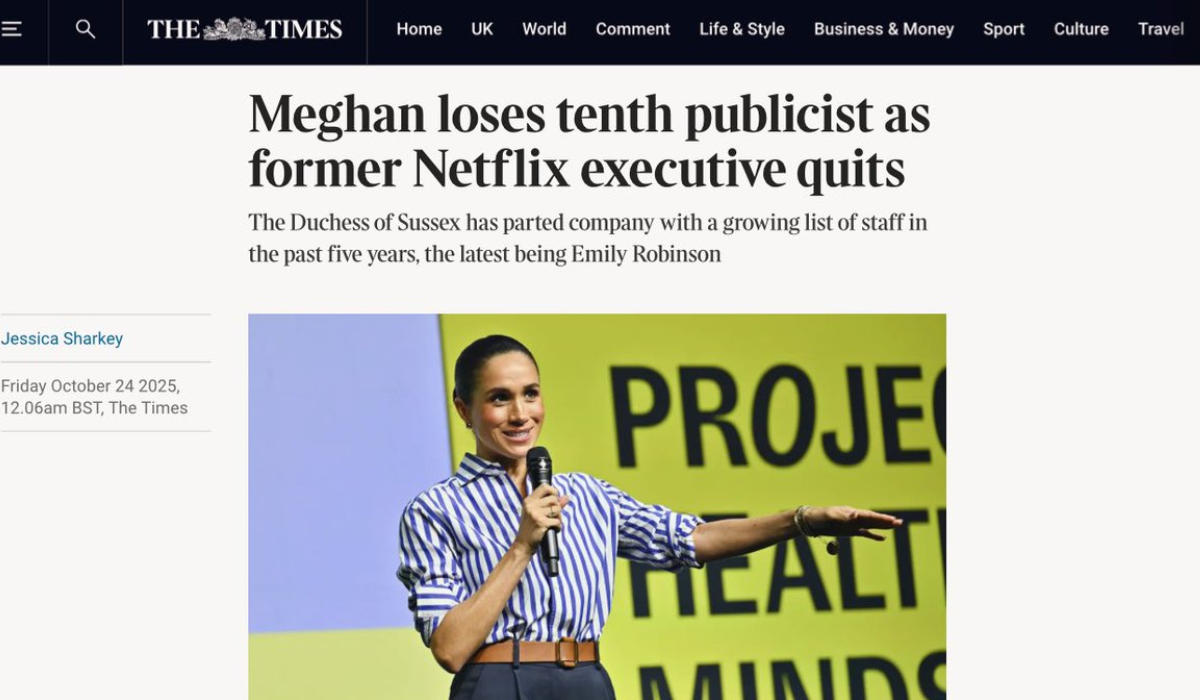Image resolution: width=1200 pixels, height=700 pixels.
Task: Navigate to Business & Money
Action: (884, 30)
